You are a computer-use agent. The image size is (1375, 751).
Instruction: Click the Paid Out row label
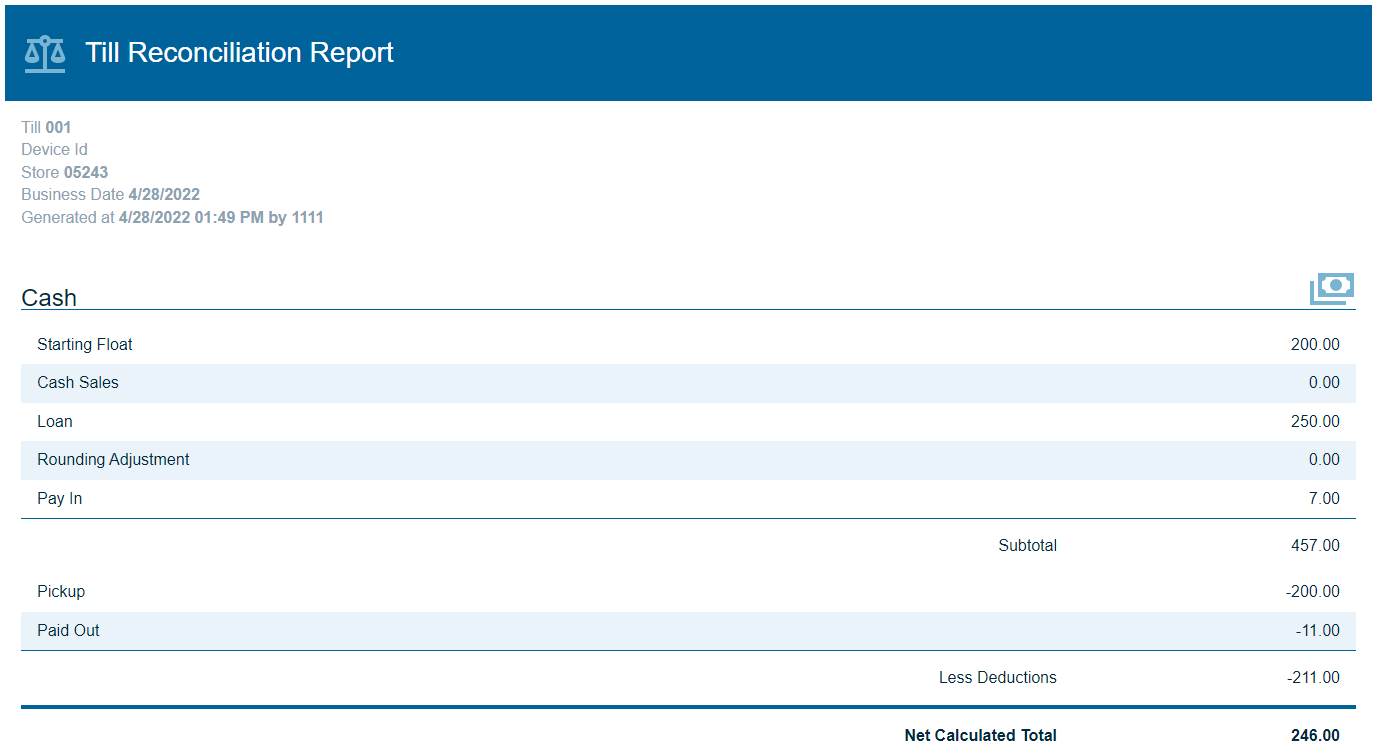point(68,631)
